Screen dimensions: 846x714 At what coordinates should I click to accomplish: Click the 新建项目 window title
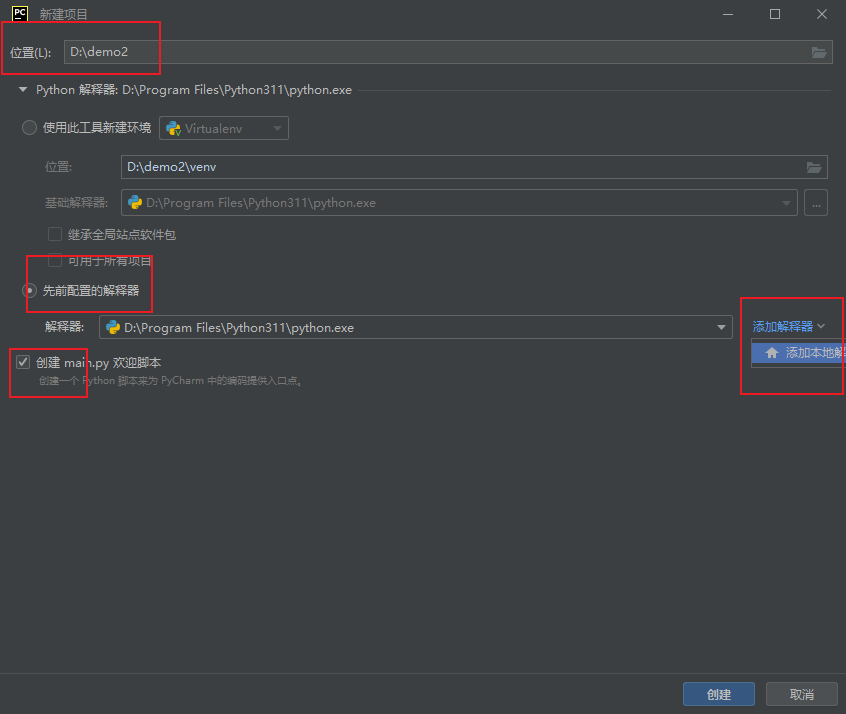coord(63,14)
